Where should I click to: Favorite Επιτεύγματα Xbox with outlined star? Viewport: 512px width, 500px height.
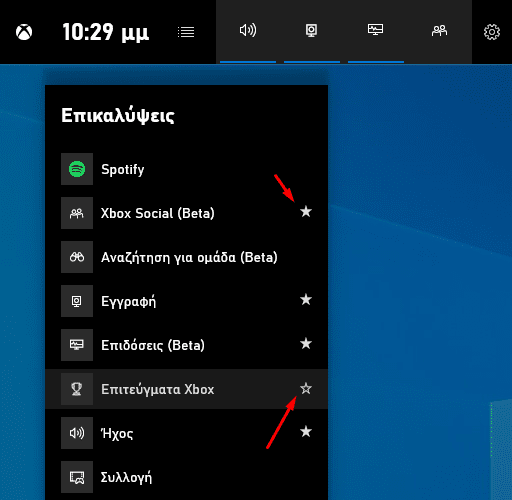(x=306, y=388)
